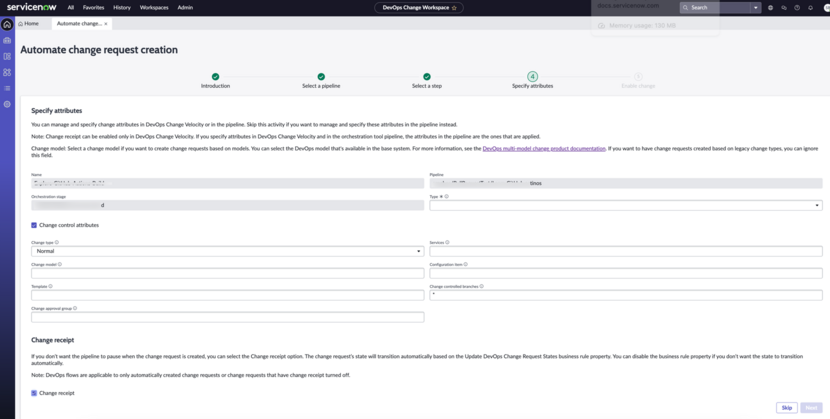830x419 pixels.
Task: Open the dashboard layout sidebar icon
Action: point(7,56)
